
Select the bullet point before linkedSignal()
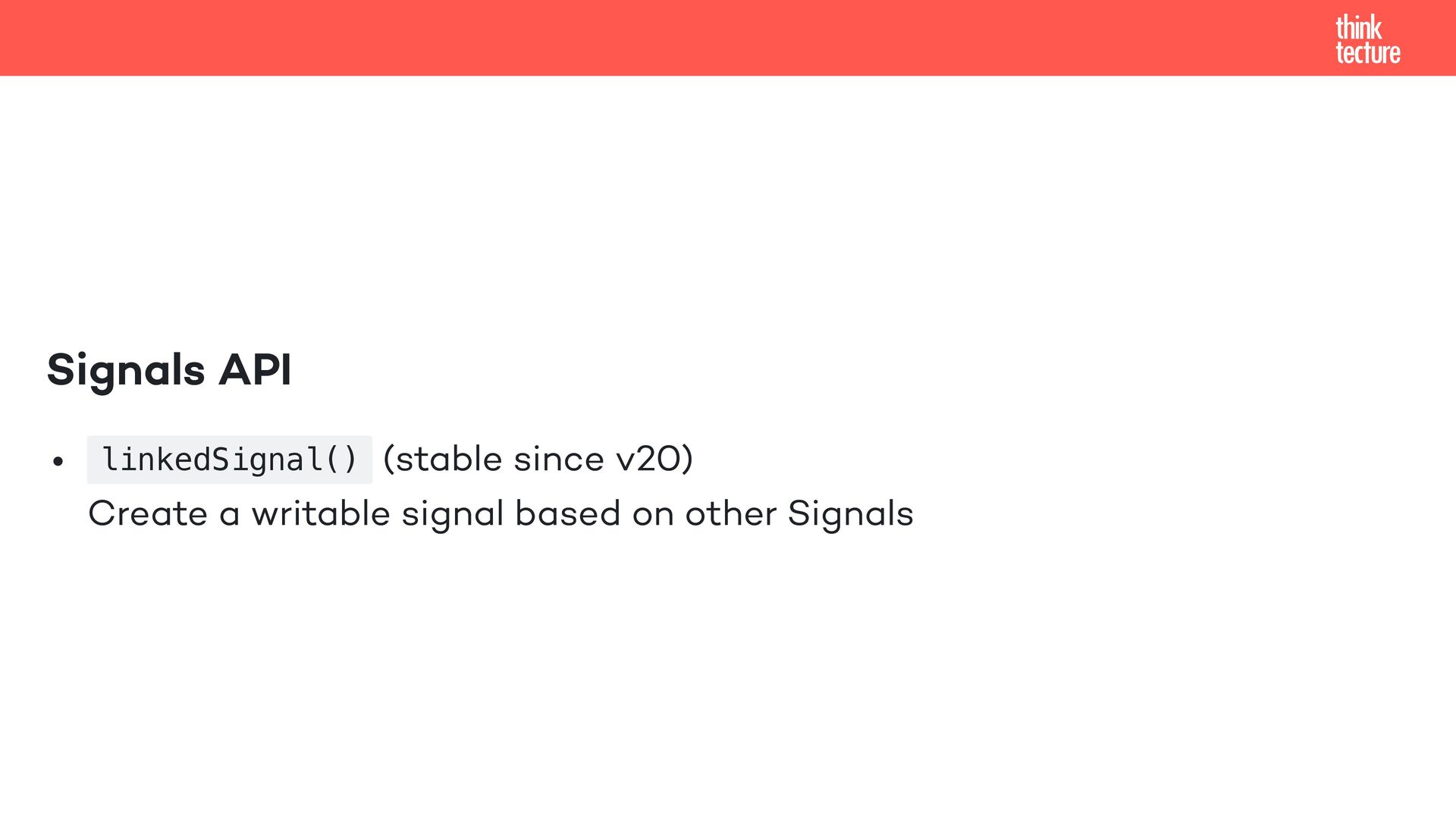(58, 461)
